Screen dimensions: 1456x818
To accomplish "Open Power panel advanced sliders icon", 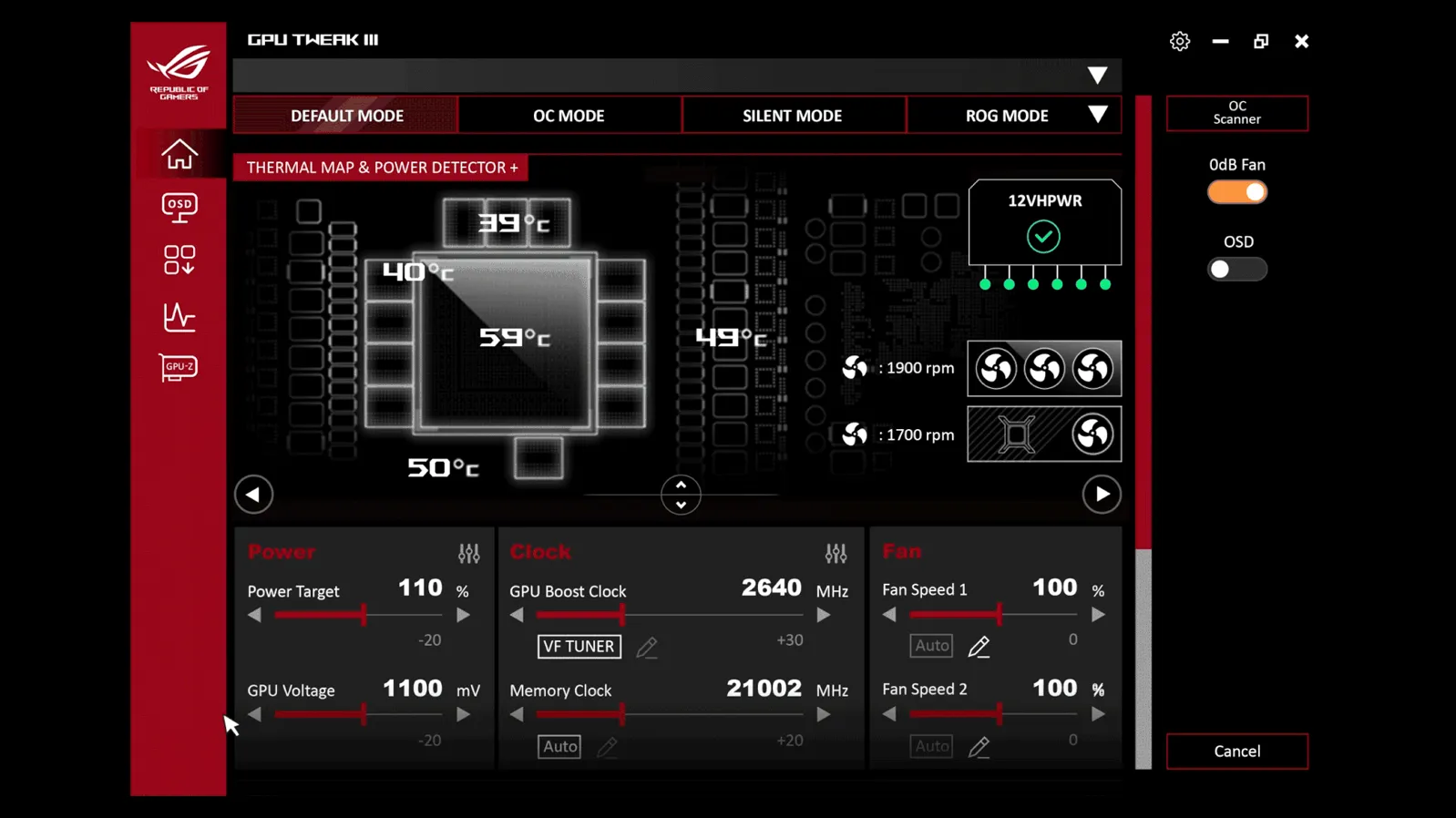I will click(468, 553).
